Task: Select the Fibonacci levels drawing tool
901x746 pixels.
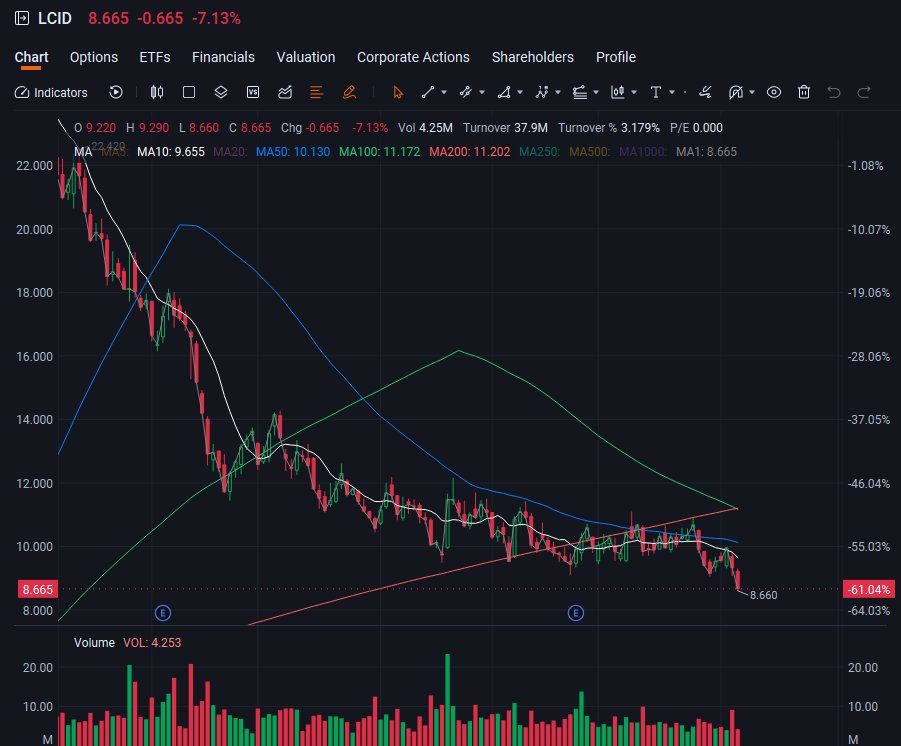Action: [x=580, y=92]
